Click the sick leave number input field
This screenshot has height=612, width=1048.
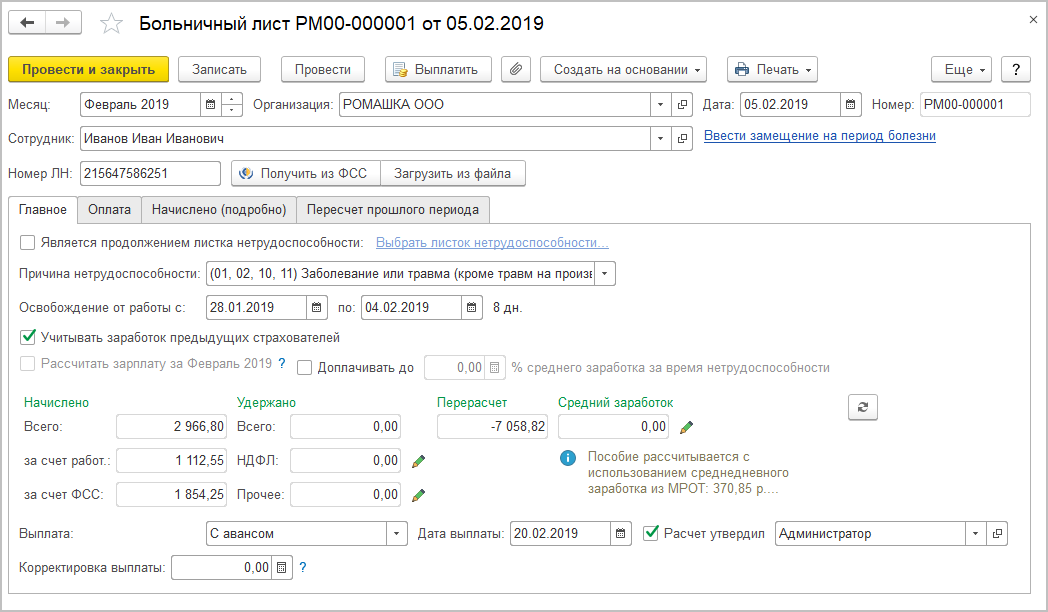[150, 174]
